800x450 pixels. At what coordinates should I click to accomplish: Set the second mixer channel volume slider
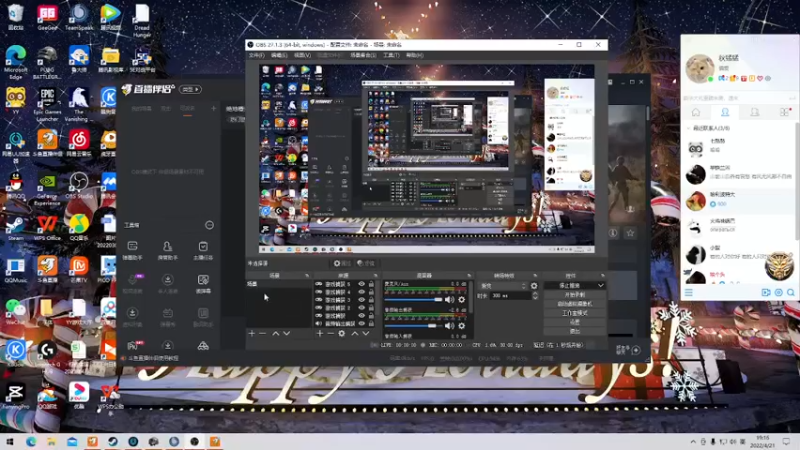413,326
